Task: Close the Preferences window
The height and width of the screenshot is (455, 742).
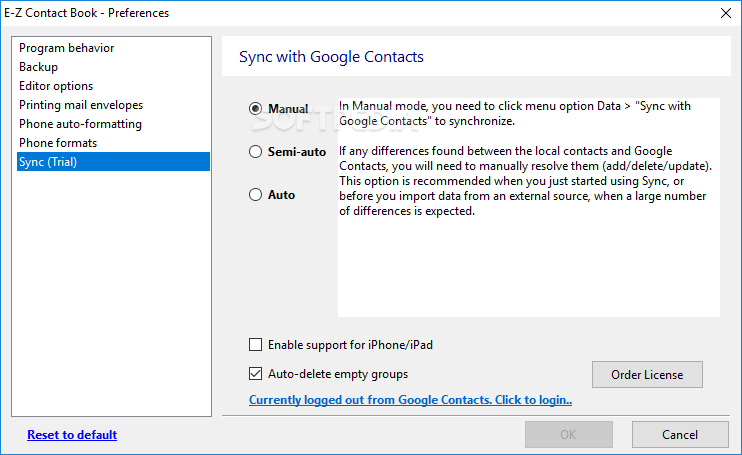Action: point(726,13)
